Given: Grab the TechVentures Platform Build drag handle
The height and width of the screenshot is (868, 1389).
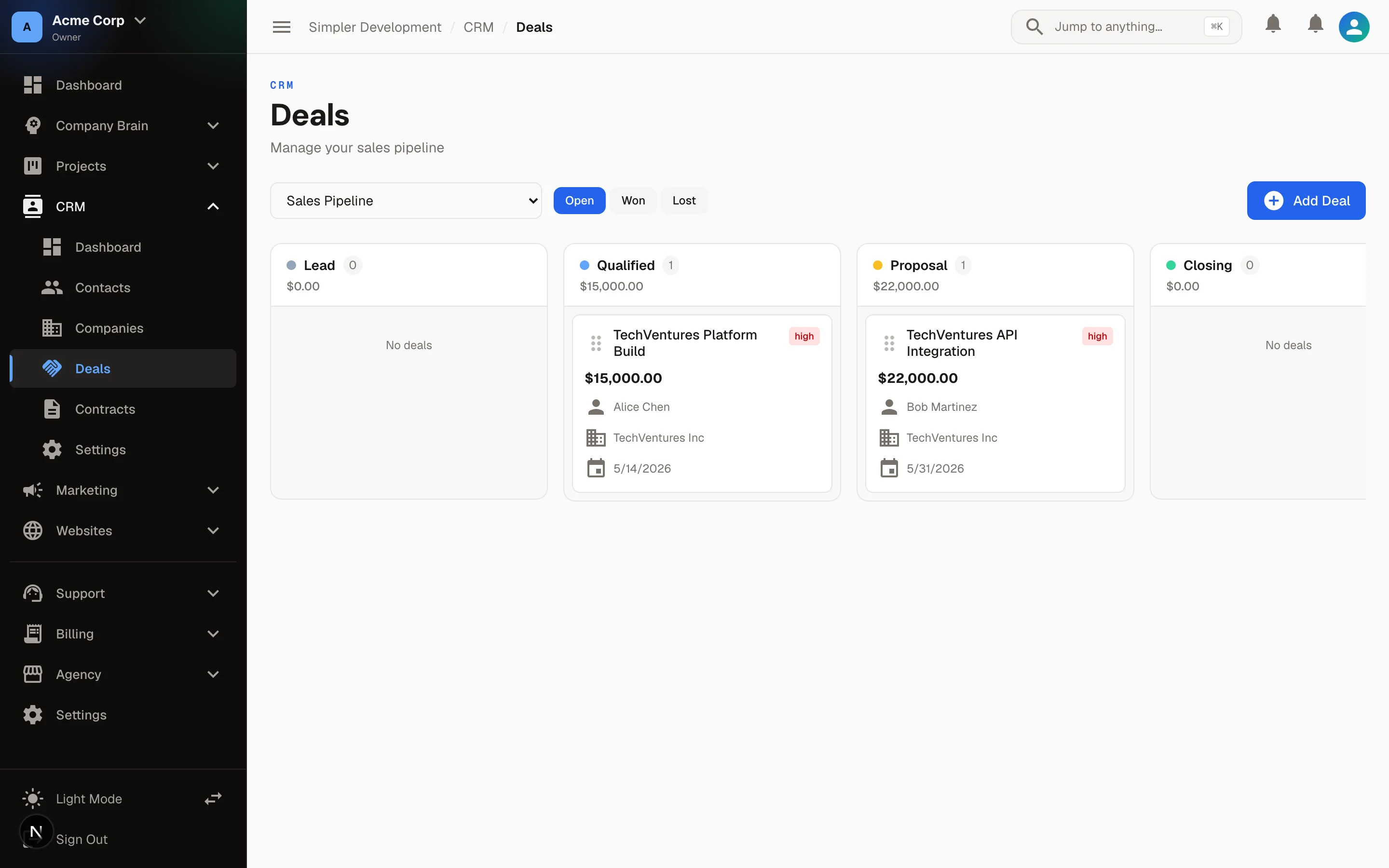Looking at the screenshot, I should [596, 343].
